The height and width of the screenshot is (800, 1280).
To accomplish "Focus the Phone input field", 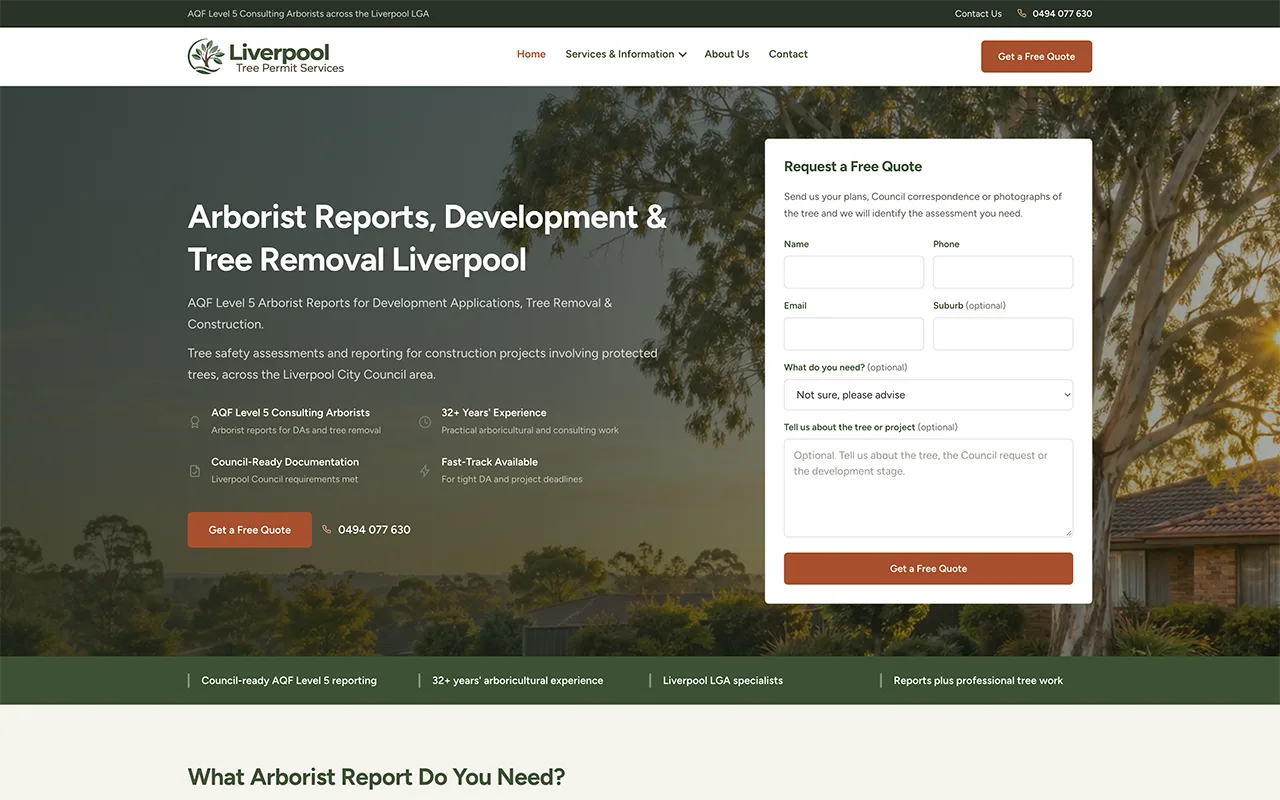I will tap(1003, 272).
